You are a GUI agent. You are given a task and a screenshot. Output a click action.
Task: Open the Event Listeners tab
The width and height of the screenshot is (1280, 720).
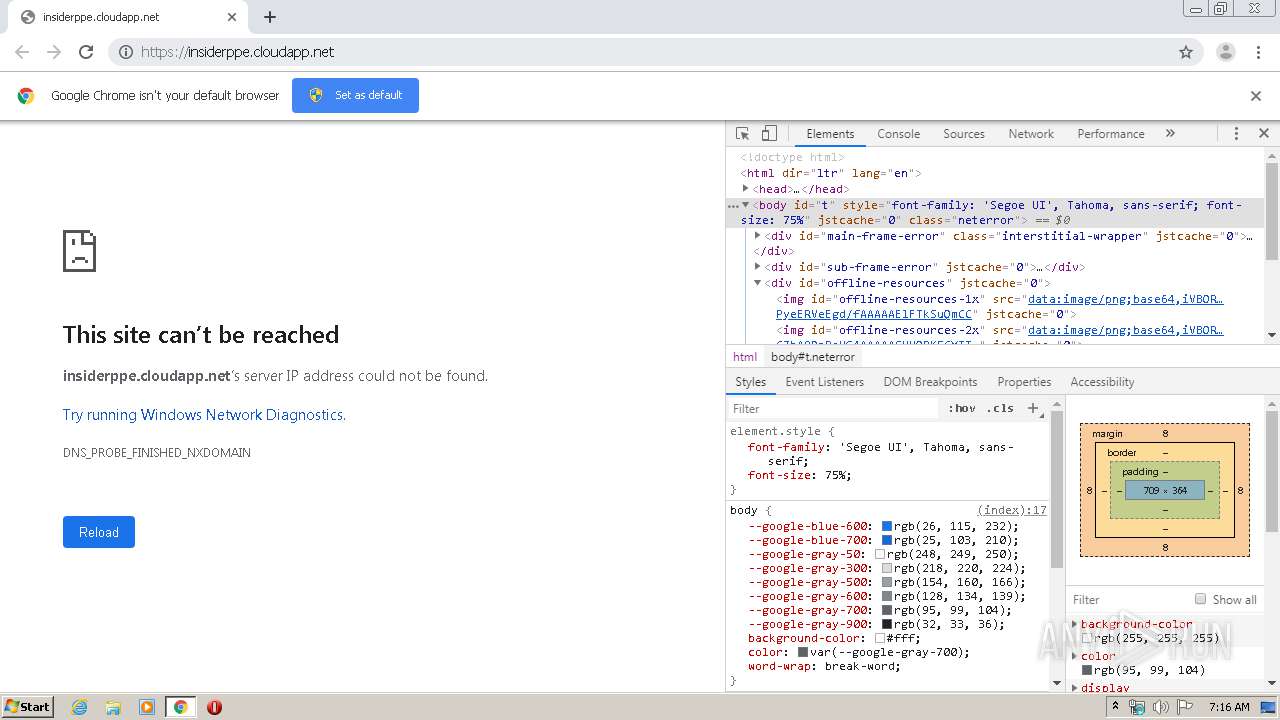(x=824, y=382)
